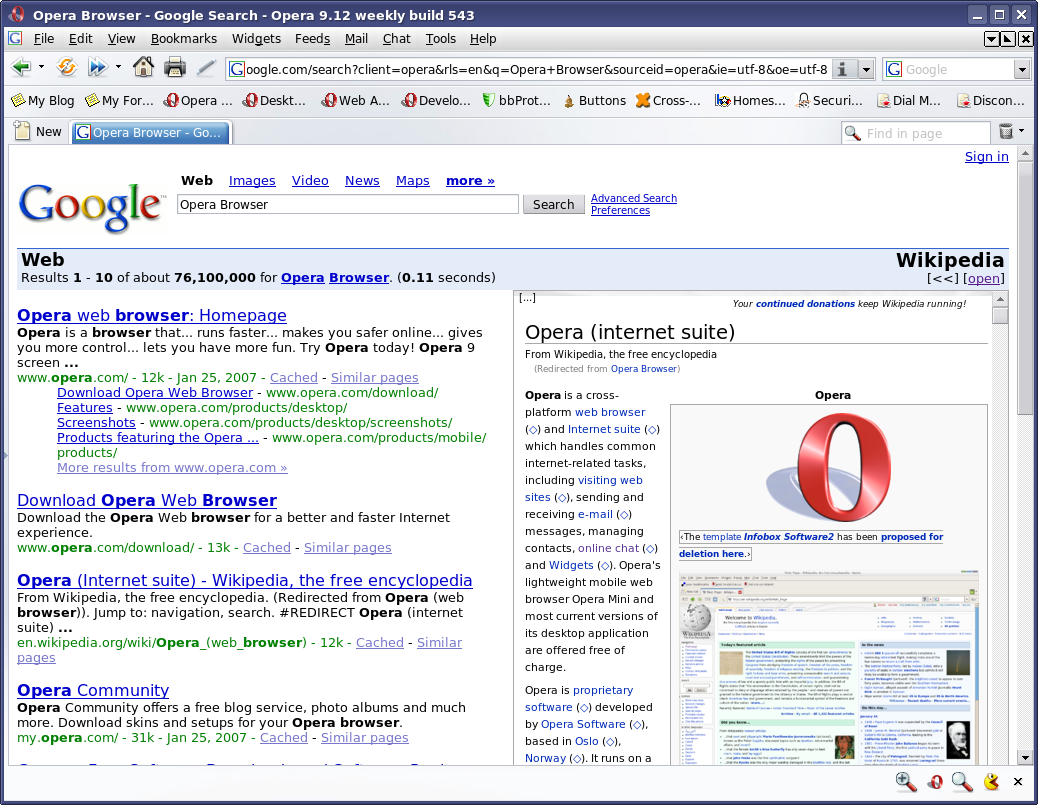This screenshot has width=1038, height=805.
Task: Open the closed-tabs trash dropdown
Action: click(x=1018, y=131)
